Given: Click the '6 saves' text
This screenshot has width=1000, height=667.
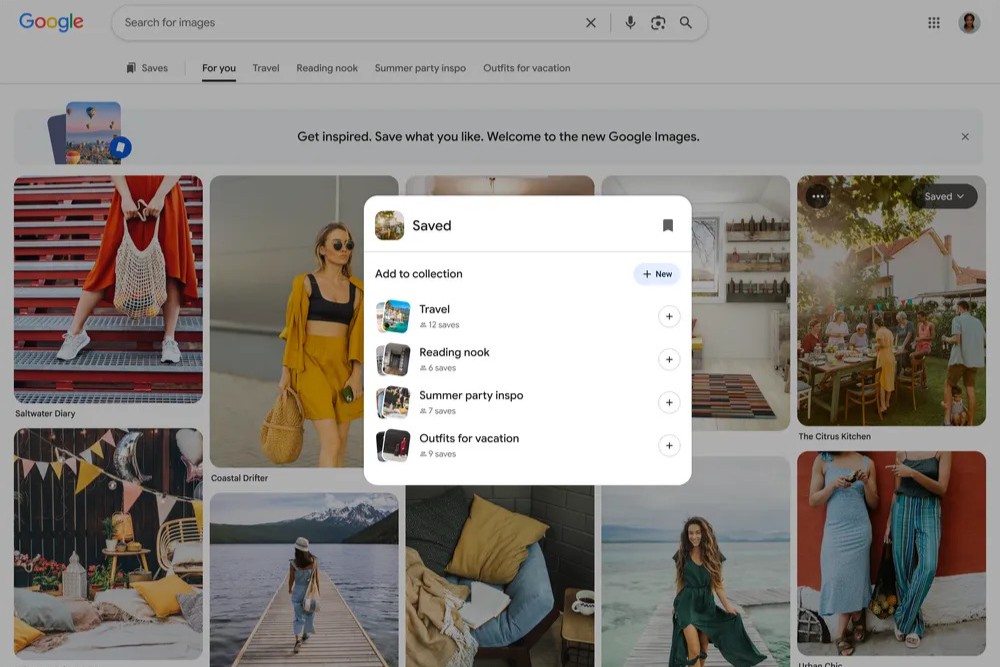Looking at the screenshot, I should tap(438, 368).
